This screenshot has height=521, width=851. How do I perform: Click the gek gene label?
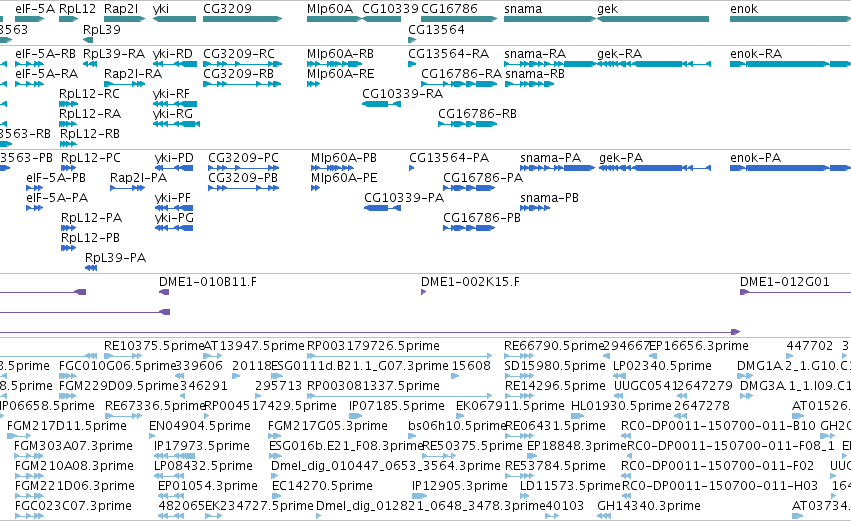607,9
